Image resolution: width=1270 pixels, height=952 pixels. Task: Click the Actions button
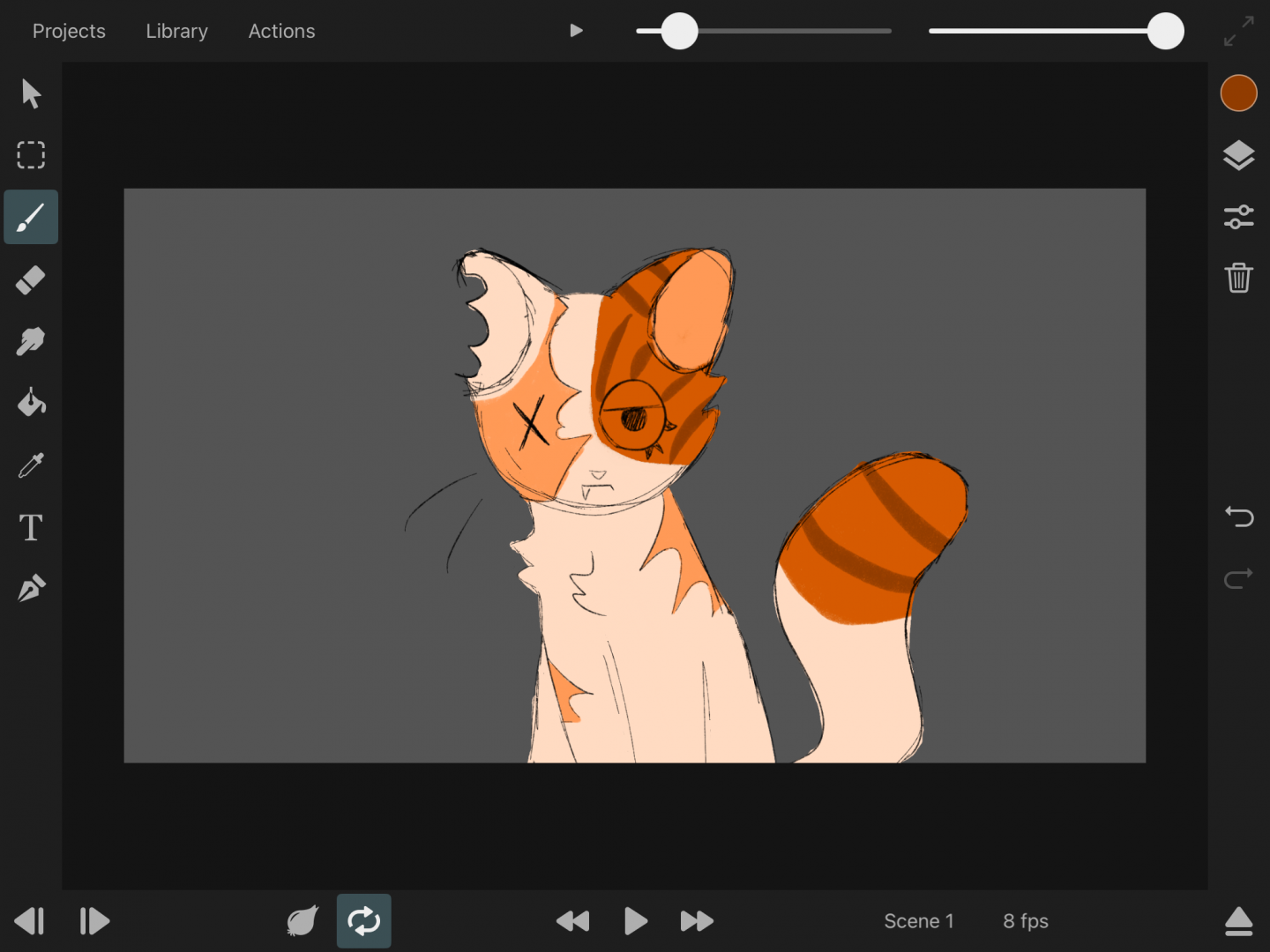point(281,31)
